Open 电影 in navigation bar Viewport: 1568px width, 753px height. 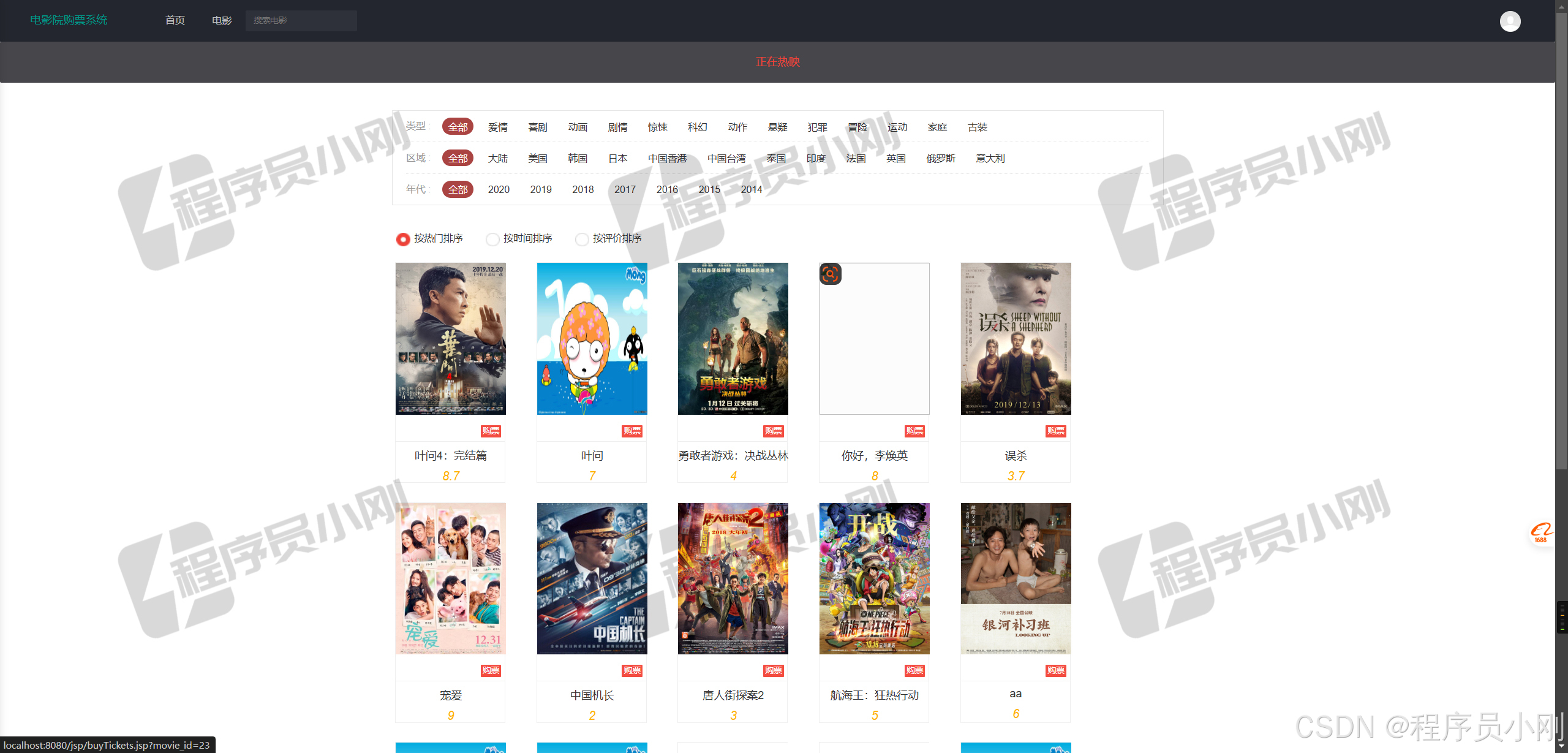pos(222,20)
